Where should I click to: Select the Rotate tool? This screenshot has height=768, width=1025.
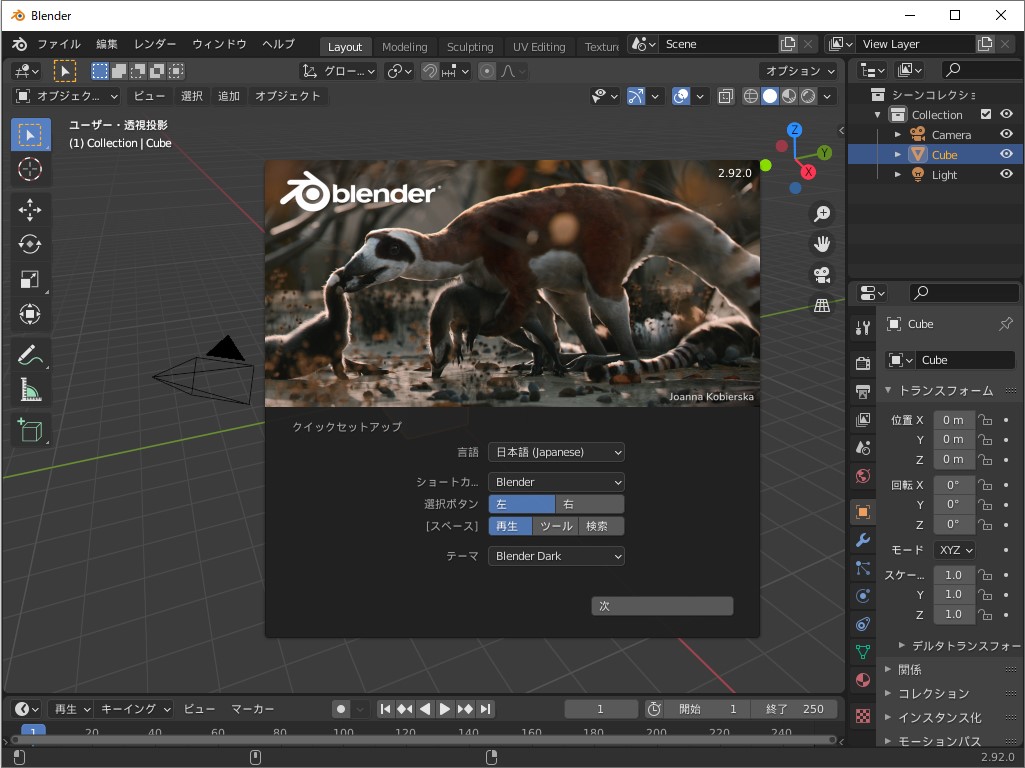tap(30, 244)
